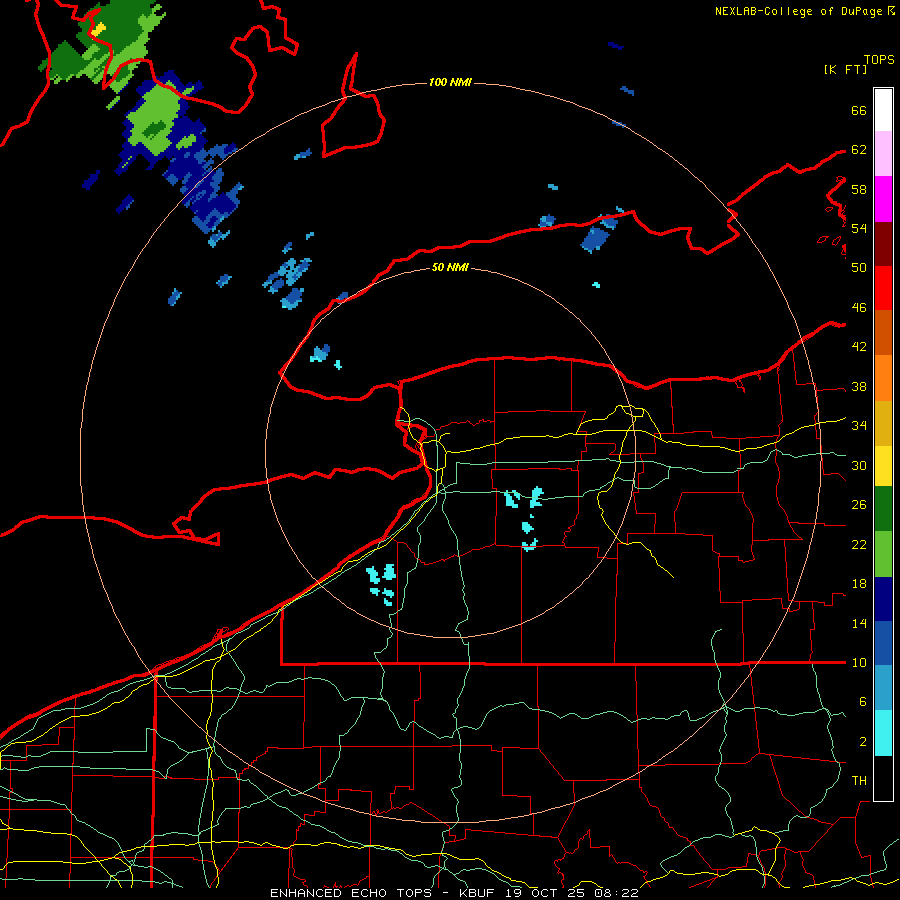The height and width of the screenshot is (900, 900).
Task: Select the 14 legend value
Action: tap(859, 623)
